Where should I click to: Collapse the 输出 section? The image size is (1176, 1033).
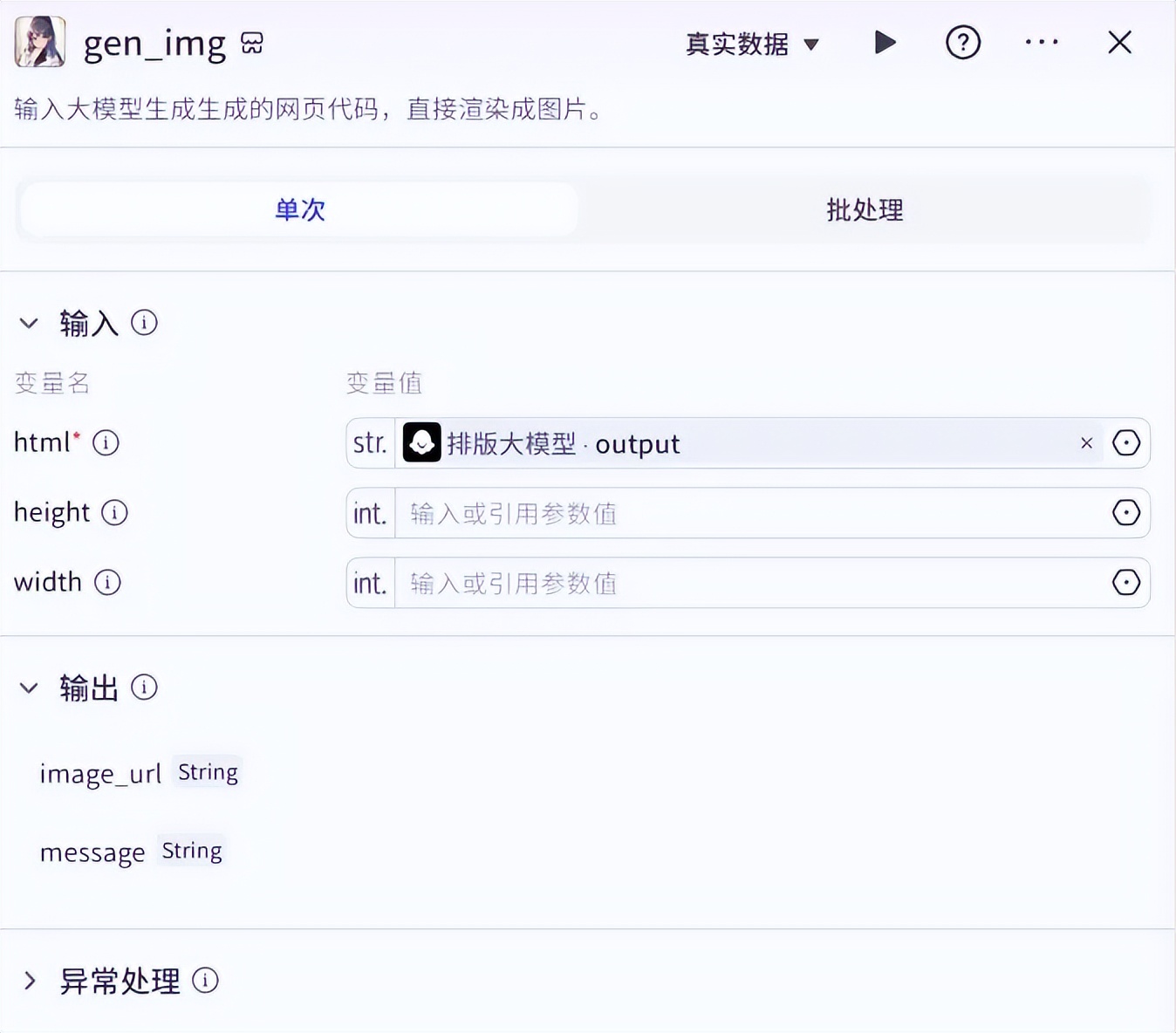(x=29, y=688)
